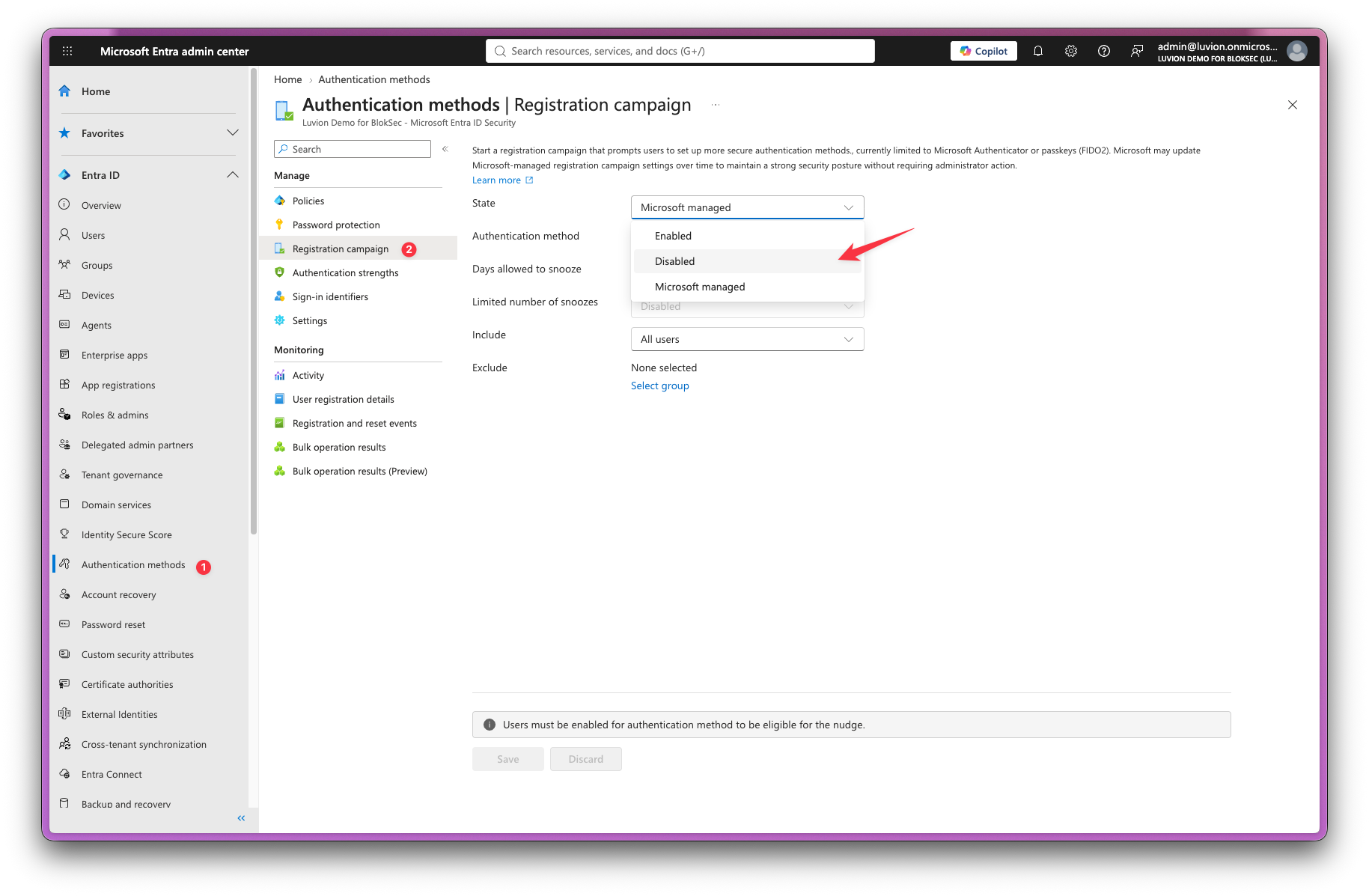Image resolution: width=1369 pixels, height=896 pixels.
Task: Open Registration campaign menu item
Action: (x=358, y=249)
